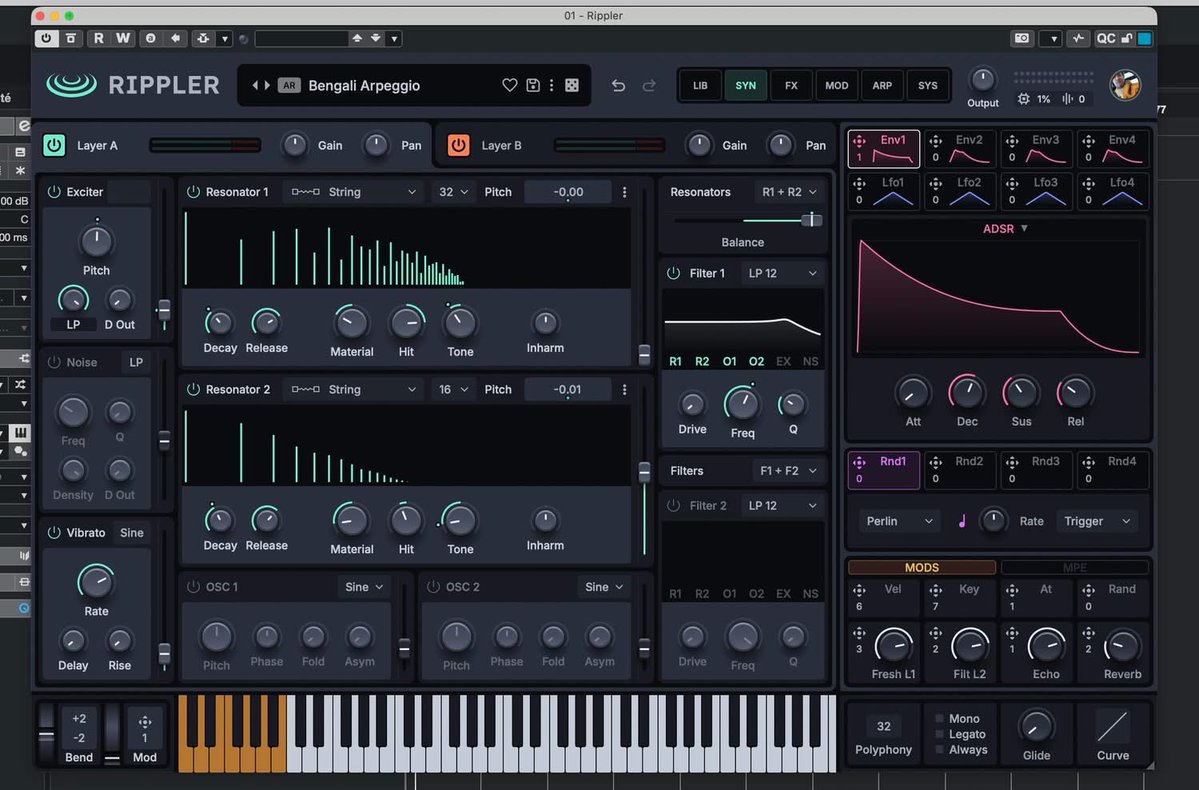Open Resonator 1 String model dropdown
Viewport: 1199px width, 790px height.
click(x=353, y=192)
